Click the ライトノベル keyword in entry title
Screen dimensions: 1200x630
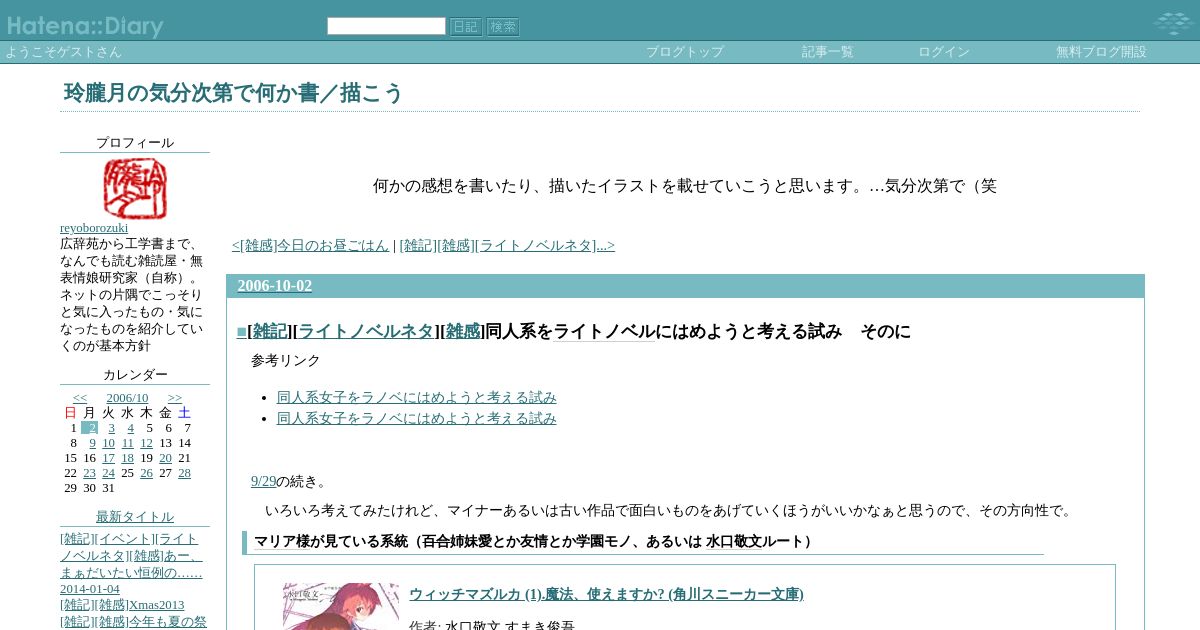click(605, 331)
